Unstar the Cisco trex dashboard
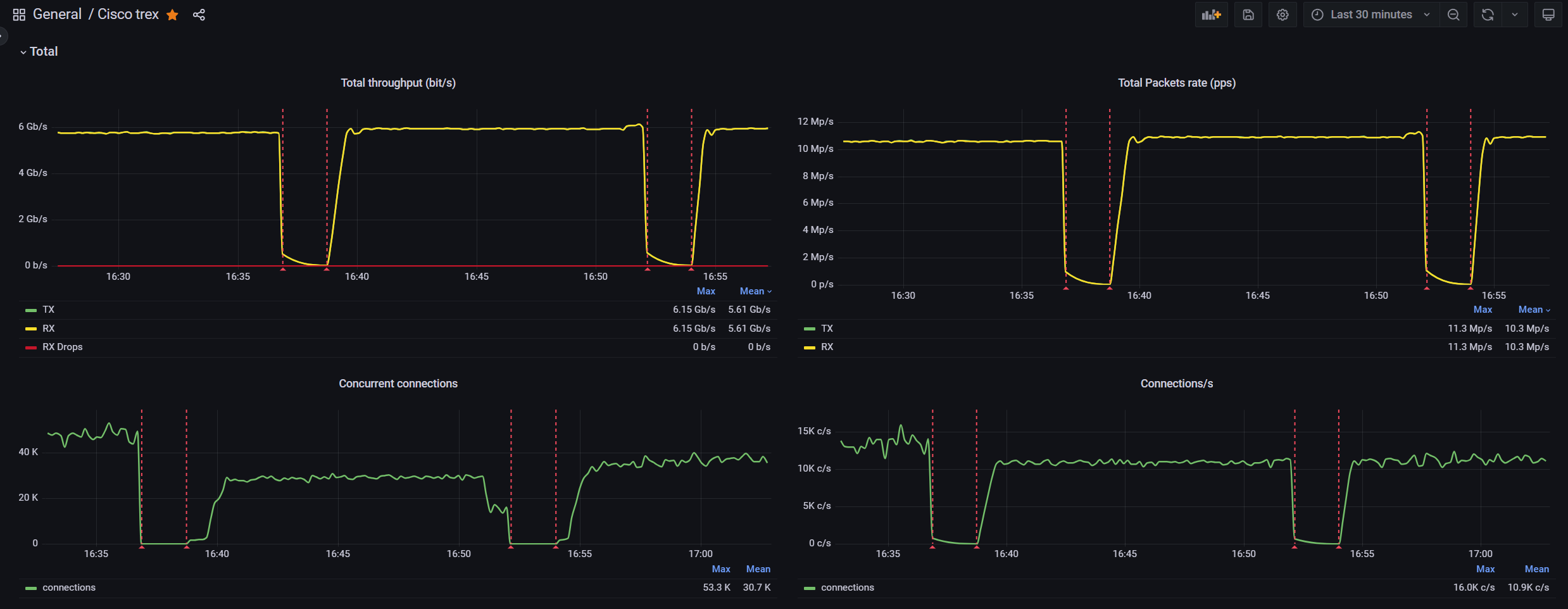Viewport: 1568px width, 609px height. 172,15
